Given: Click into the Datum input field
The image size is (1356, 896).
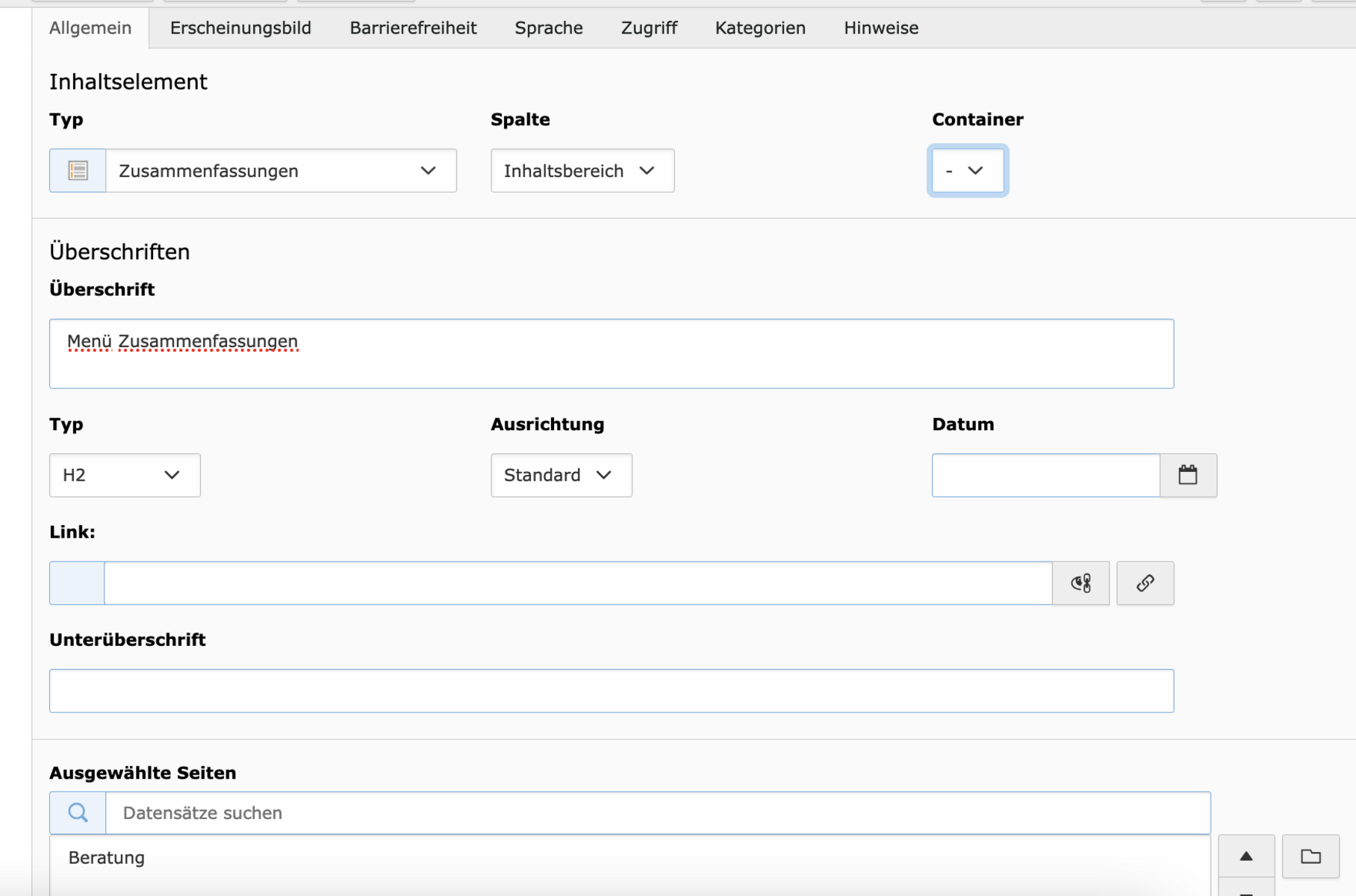Looking at the screenshot, I should point(1046,475).
